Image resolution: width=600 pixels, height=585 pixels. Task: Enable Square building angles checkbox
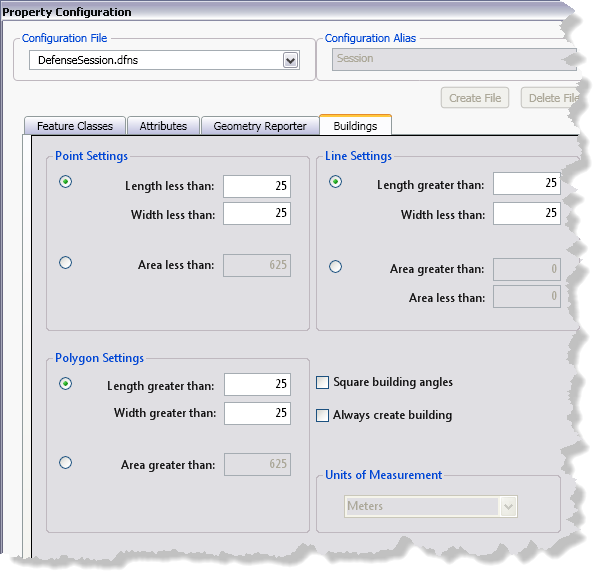tap(323, 382)
